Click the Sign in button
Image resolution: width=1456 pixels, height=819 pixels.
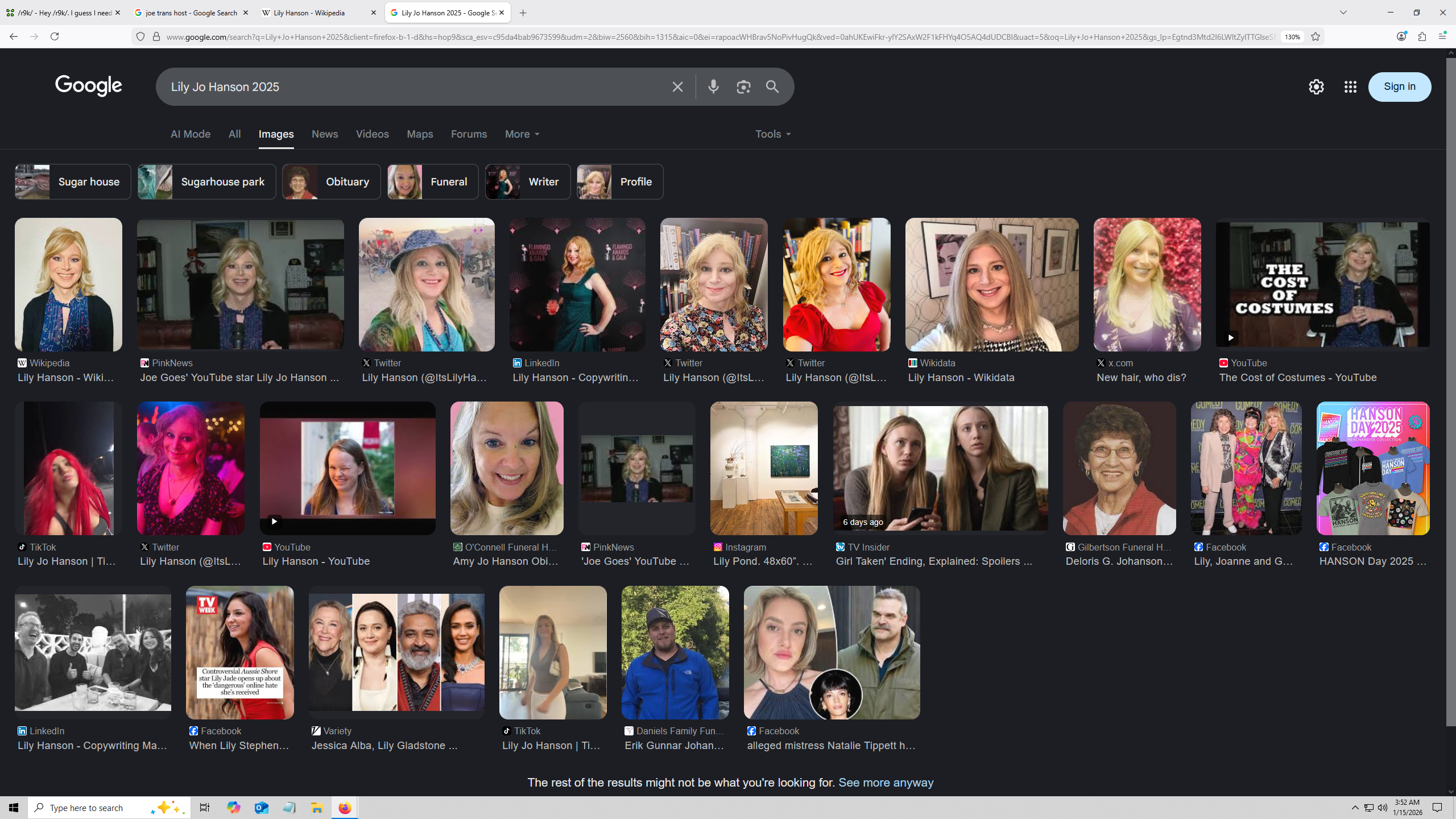[1399, 87]
